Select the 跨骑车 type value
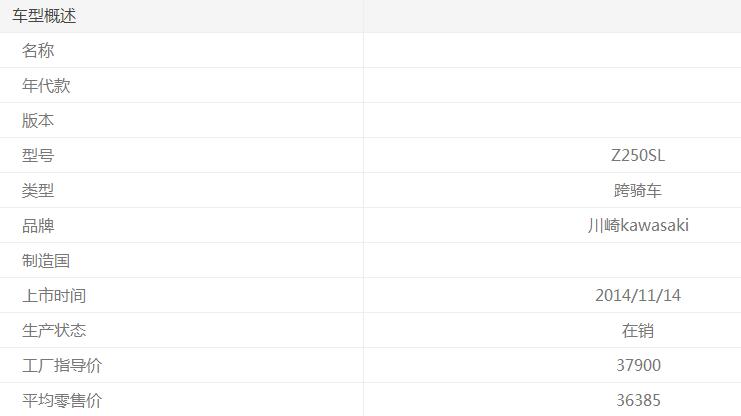 (x=637, y=191)
